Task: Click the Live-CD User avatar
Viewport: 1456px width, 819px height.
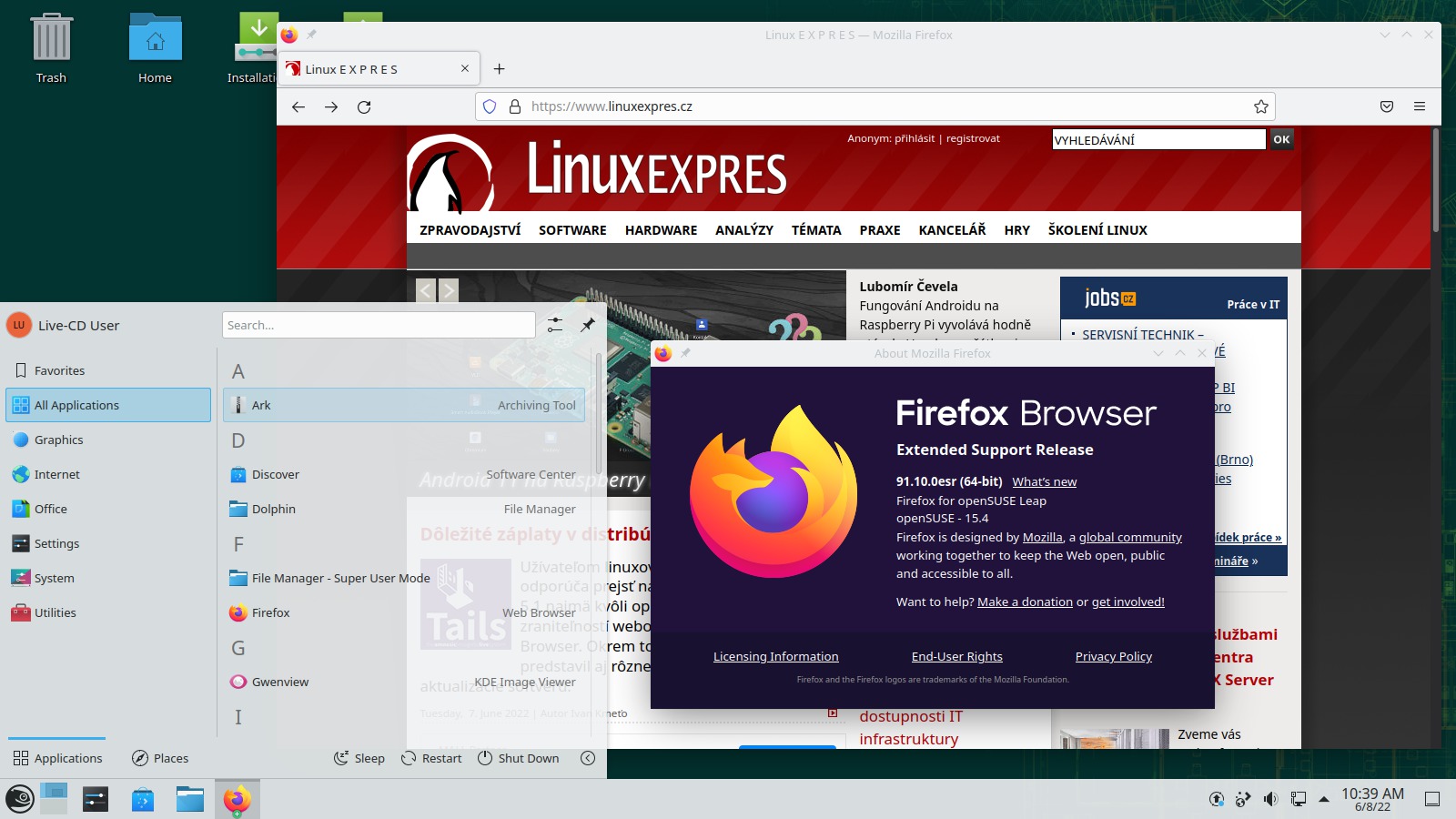Action: coord(19,325)
